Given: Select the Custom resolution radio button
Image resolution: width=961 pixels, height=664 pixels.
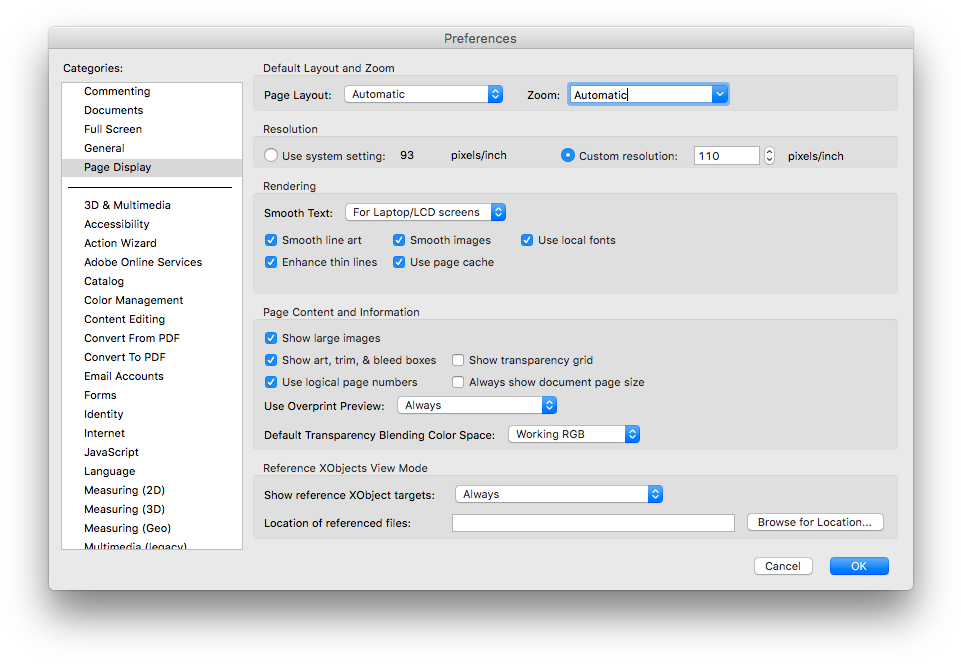Looking at the screenshot, I should pyautogui.click(x=568, y=155).
